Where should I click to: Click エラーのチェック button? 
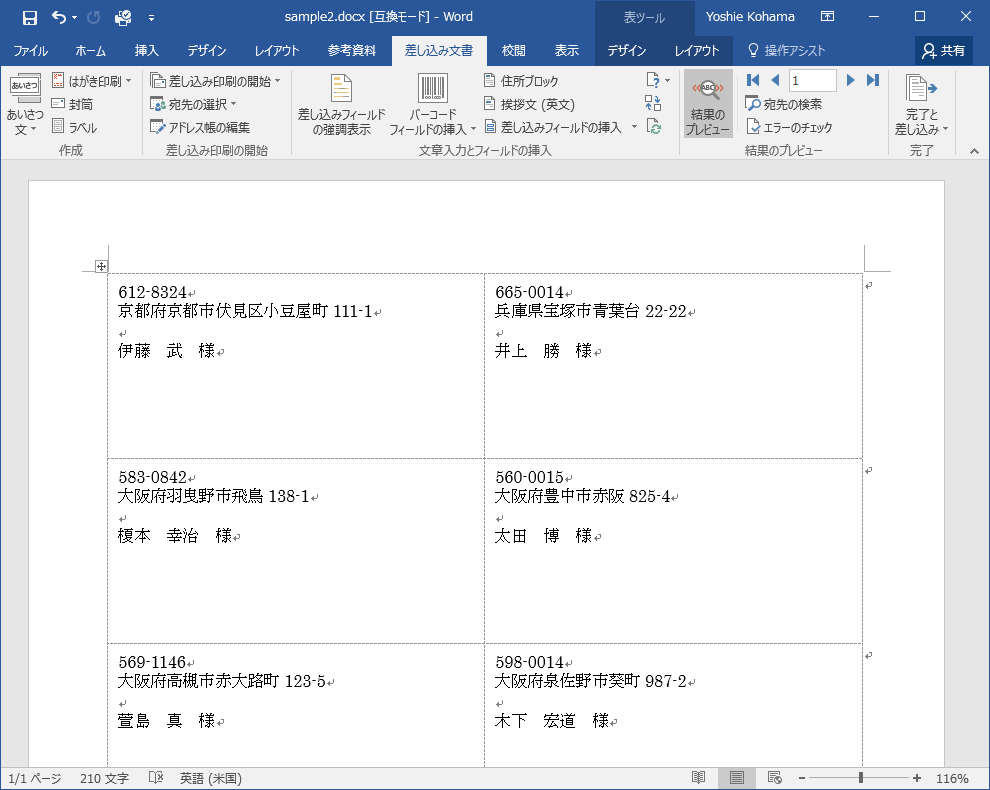[x=789, y=127]
